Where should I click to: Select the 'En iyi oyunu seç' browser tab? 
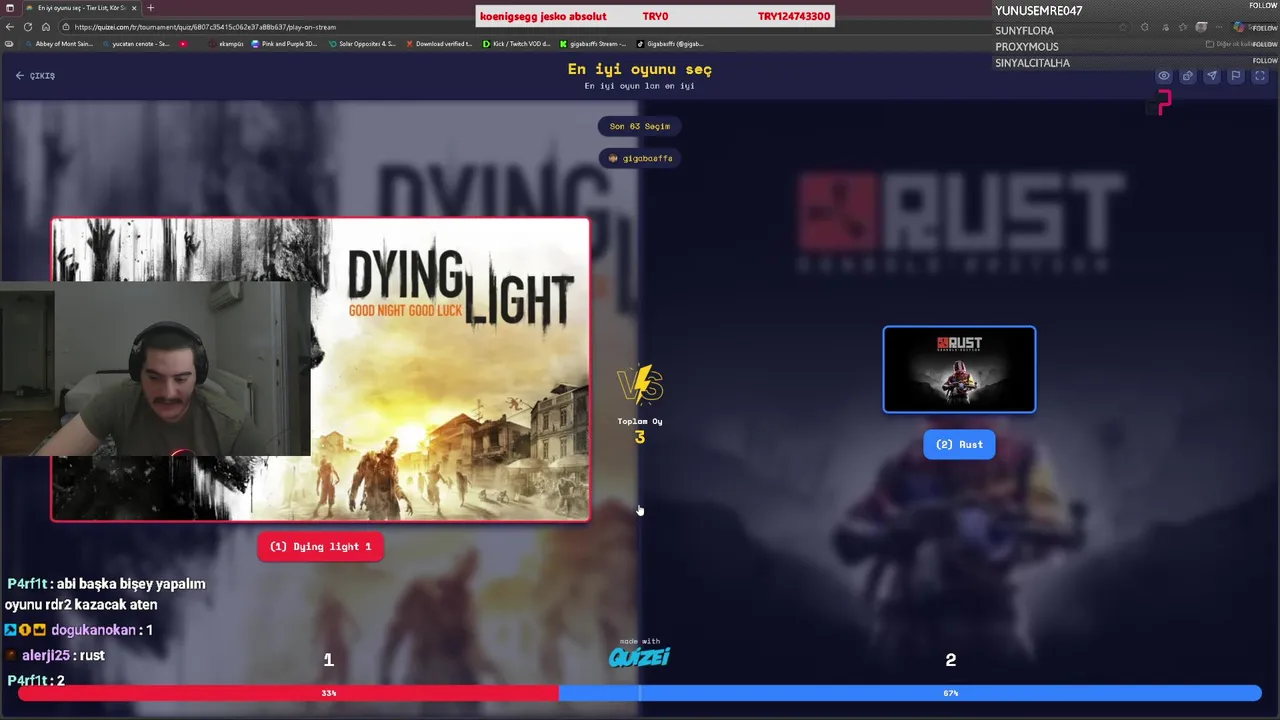click(x=80, y=8)
